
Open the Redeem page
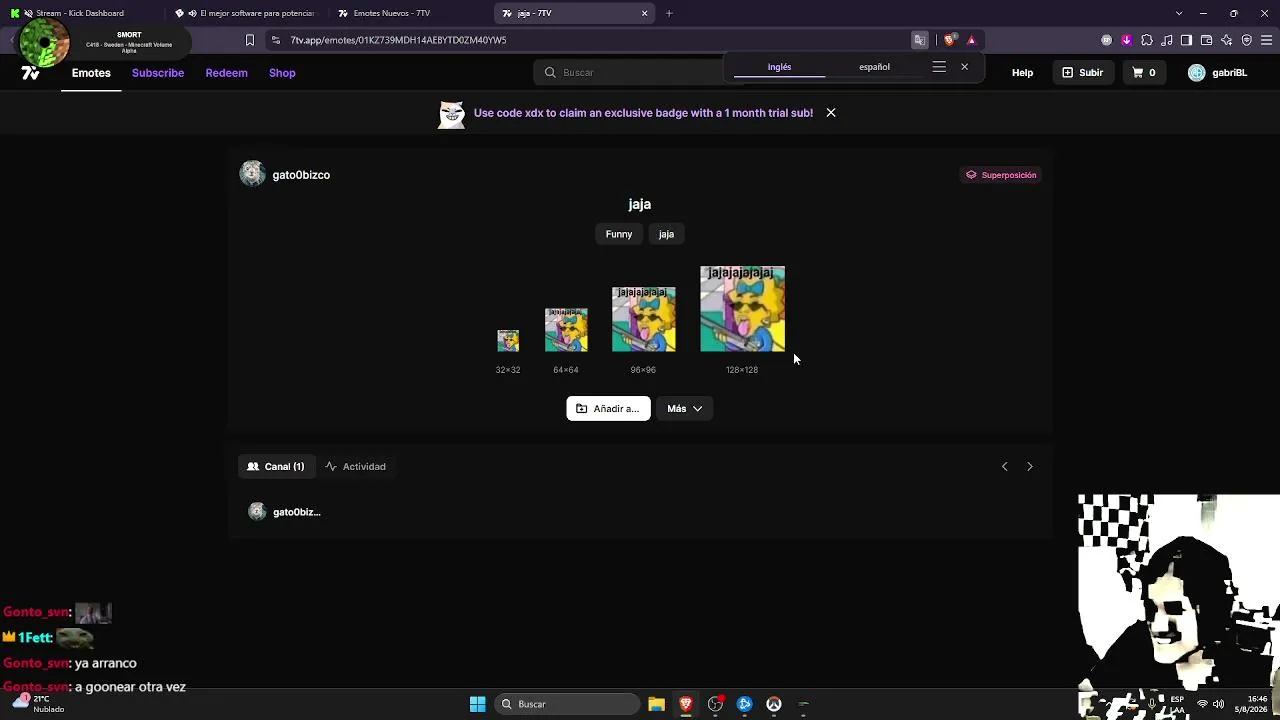point(226,73)
